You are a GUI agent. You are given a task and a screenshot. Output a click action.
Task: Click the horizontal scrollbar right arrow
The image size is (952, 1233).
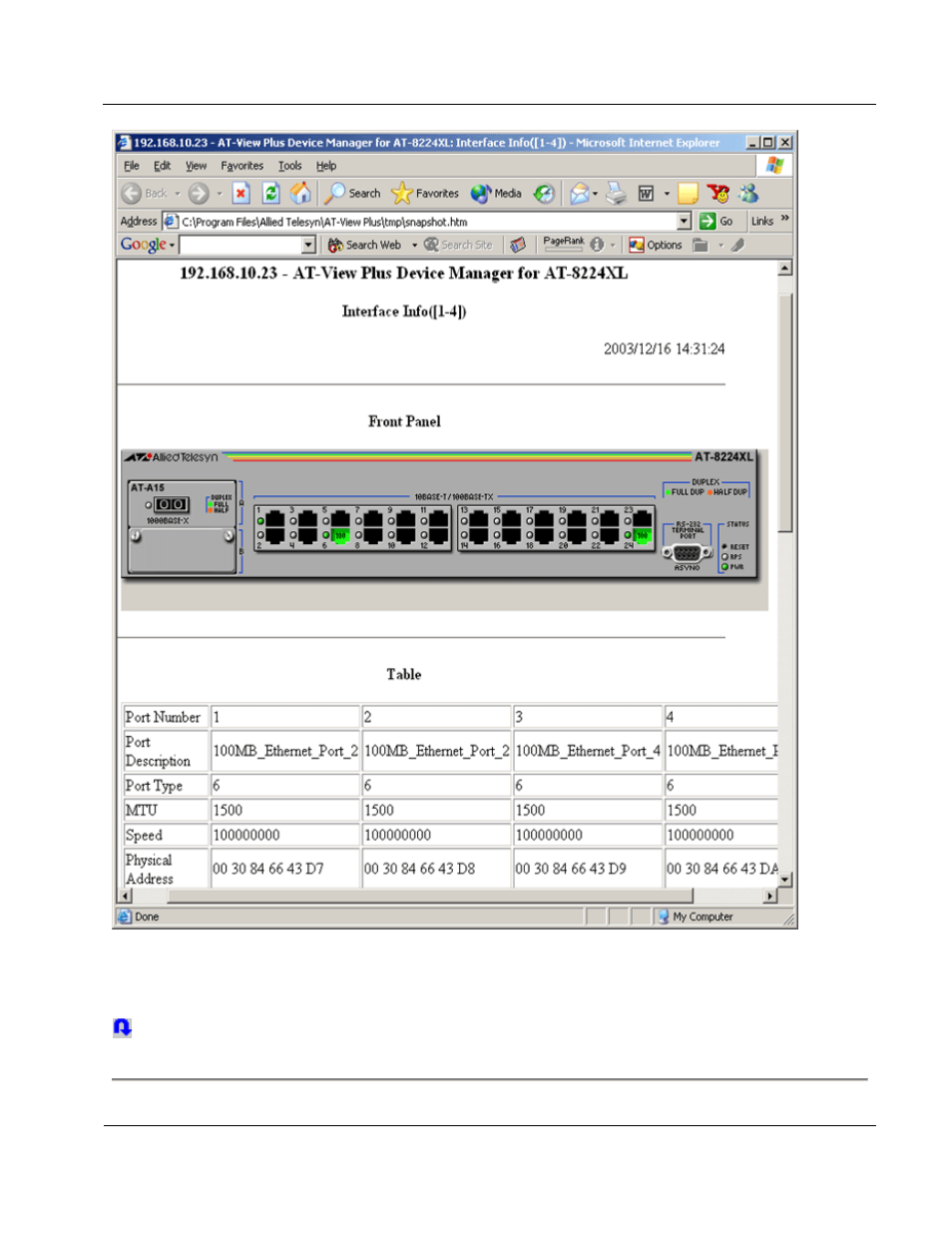click(x=769, y=896)
